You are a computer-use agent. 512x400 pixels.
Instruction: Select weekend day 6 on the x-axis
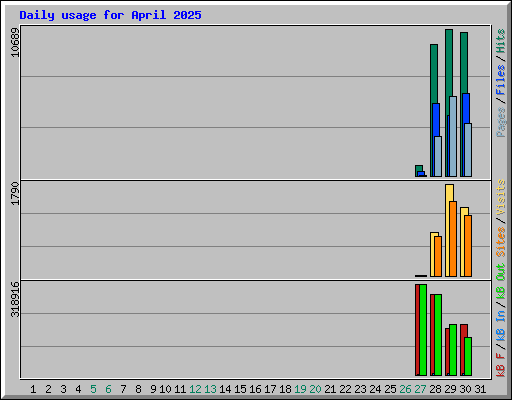(108, 389)
